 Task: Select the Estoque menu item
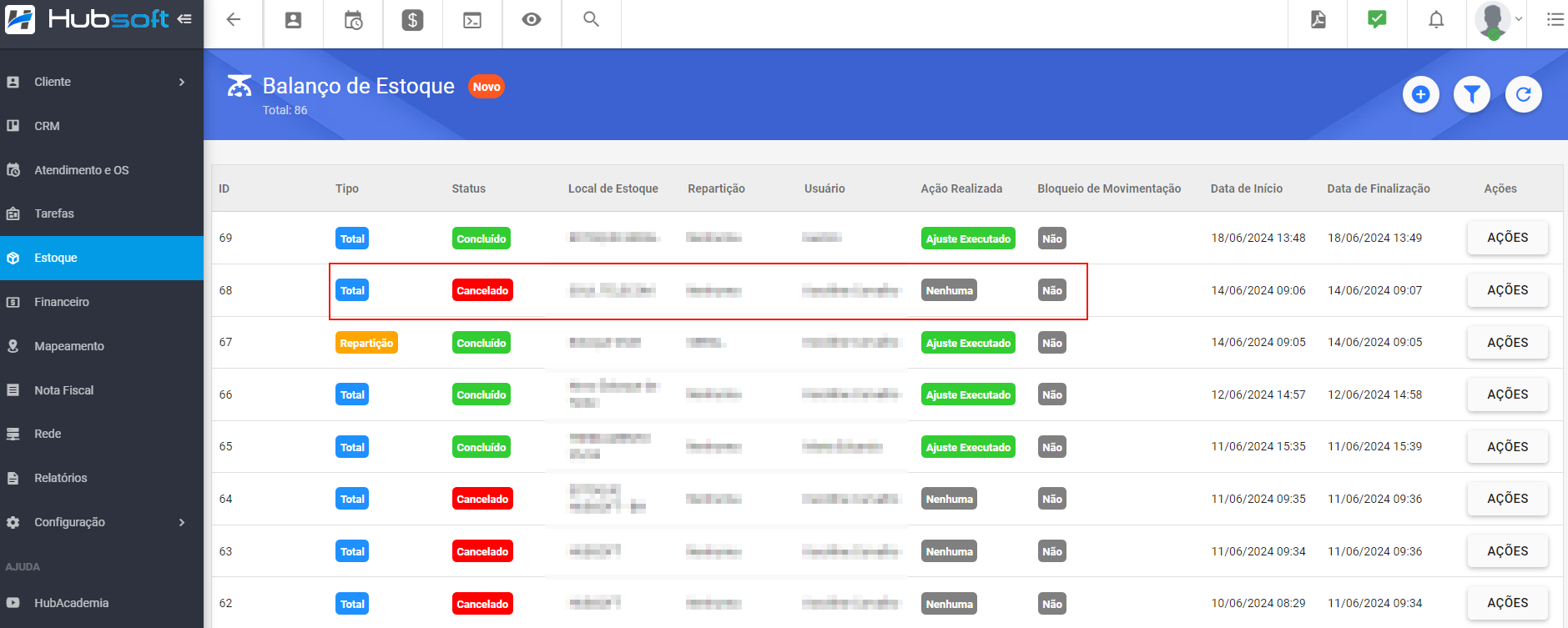click(x=102, y=258)
